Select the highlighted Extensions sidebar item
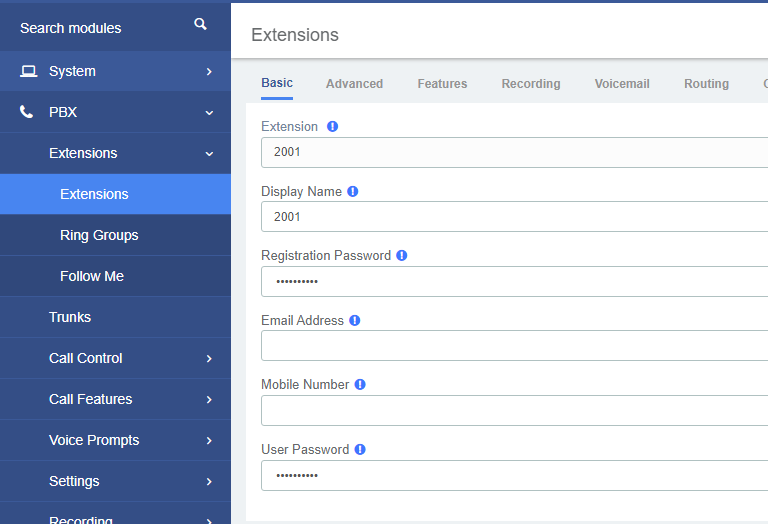 (x=115, y=194)
